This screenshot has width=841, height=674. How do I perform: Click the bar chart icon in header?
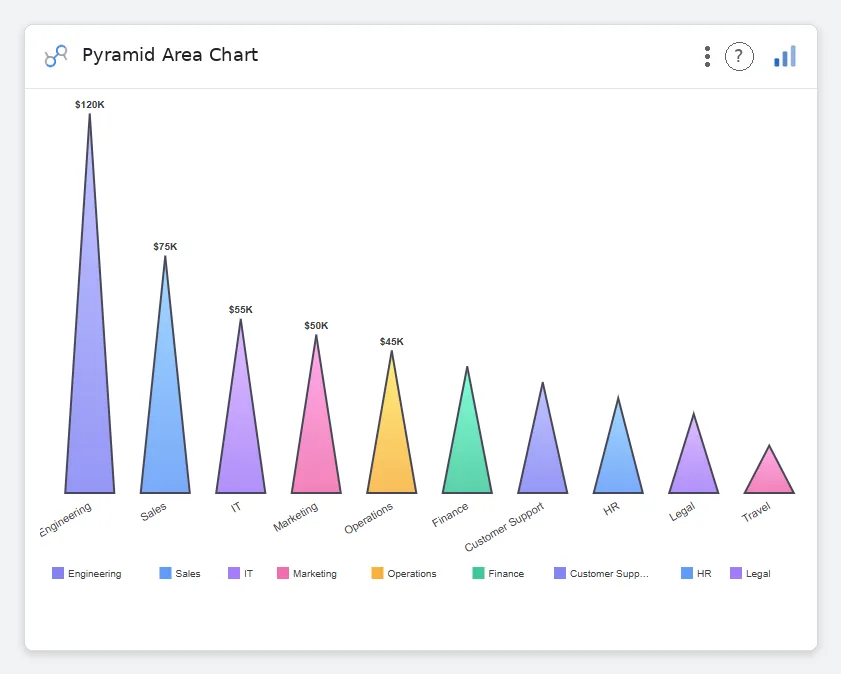[785, 56]
